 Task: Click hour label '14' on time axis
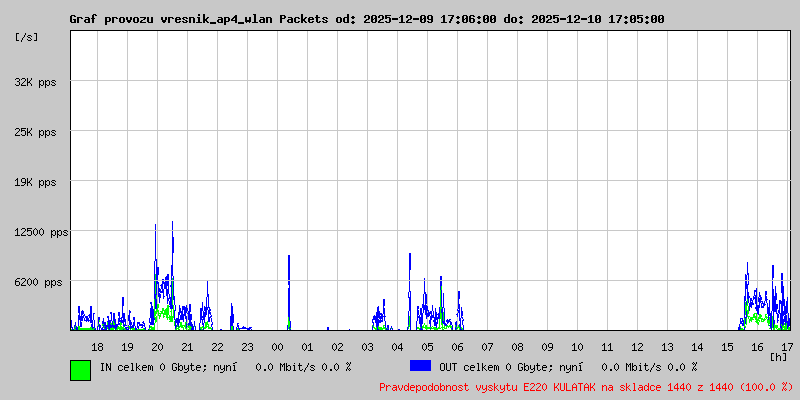click(697, 347)
